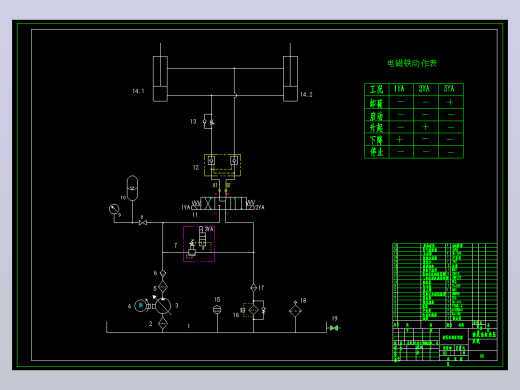Click the right hydraulic cylinder 14.2 symbol
This screenshot has width=520, height=390.
coord(290,78)
